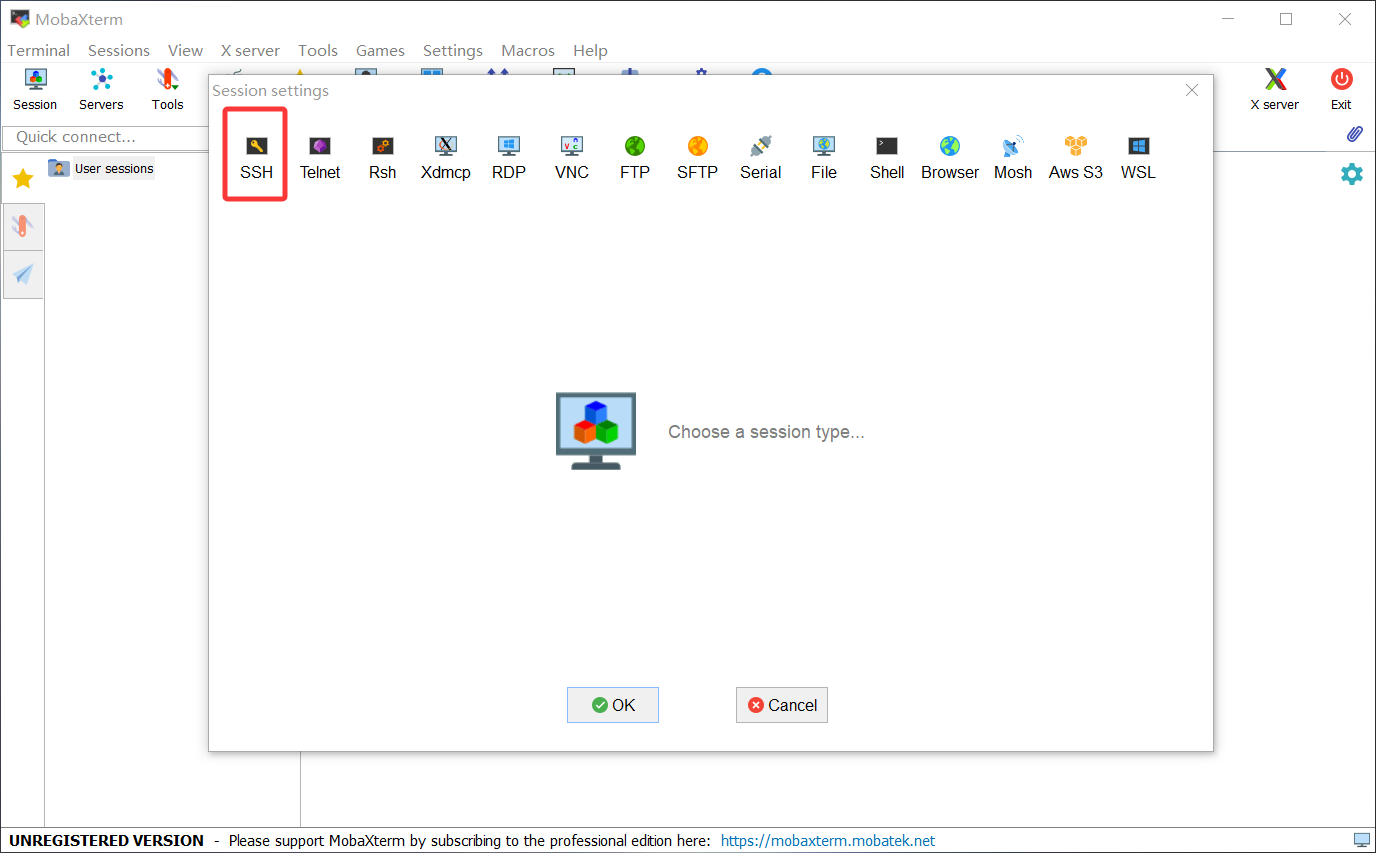Open the X server menu
The image size is (1376, 853).
pos(250,50)
